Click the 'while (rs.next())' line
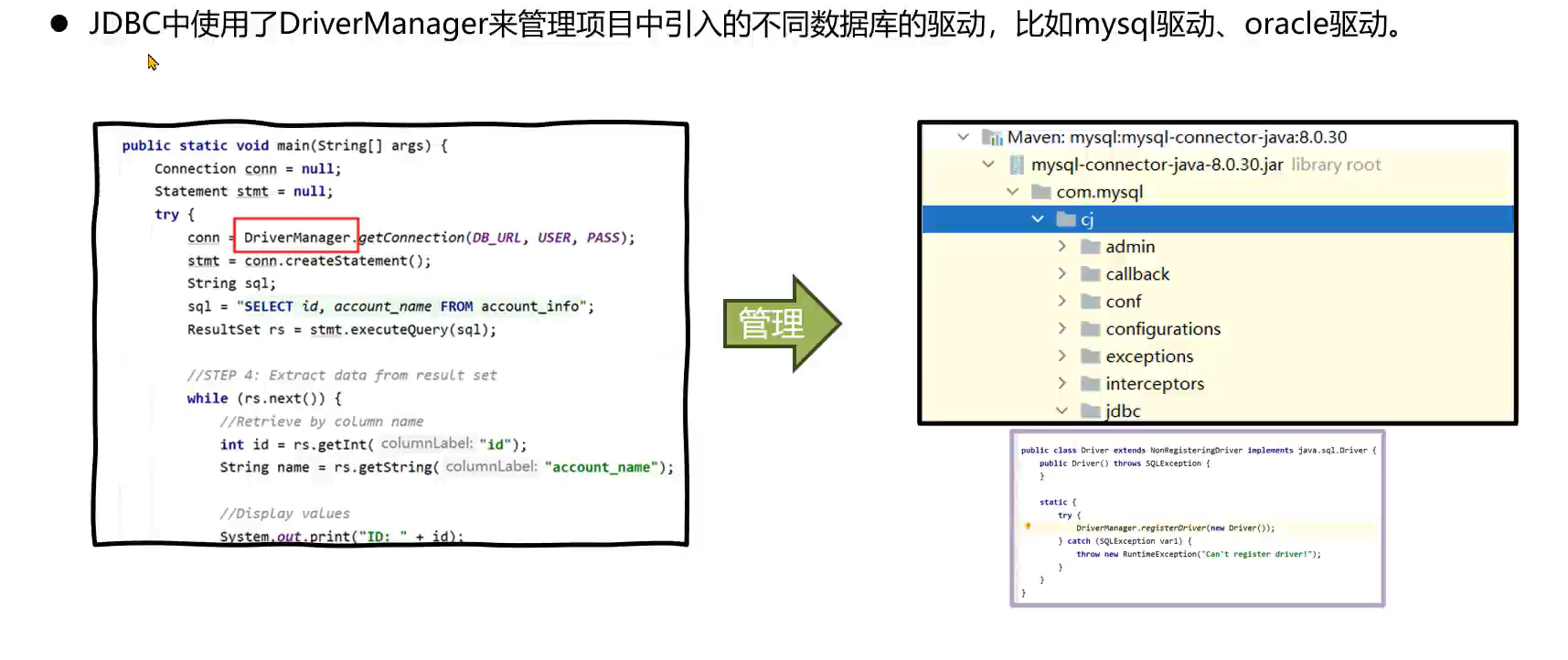This screenshot has width=1568, height=660. (x=264, y=399)
